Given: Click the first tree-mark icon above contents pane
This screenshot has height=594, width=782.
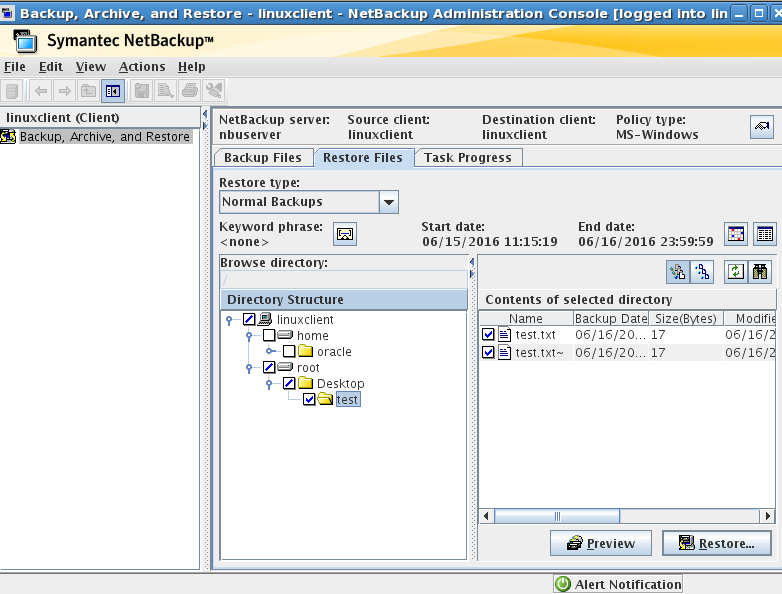Looking at the screenshot, I should pos(678,272).
